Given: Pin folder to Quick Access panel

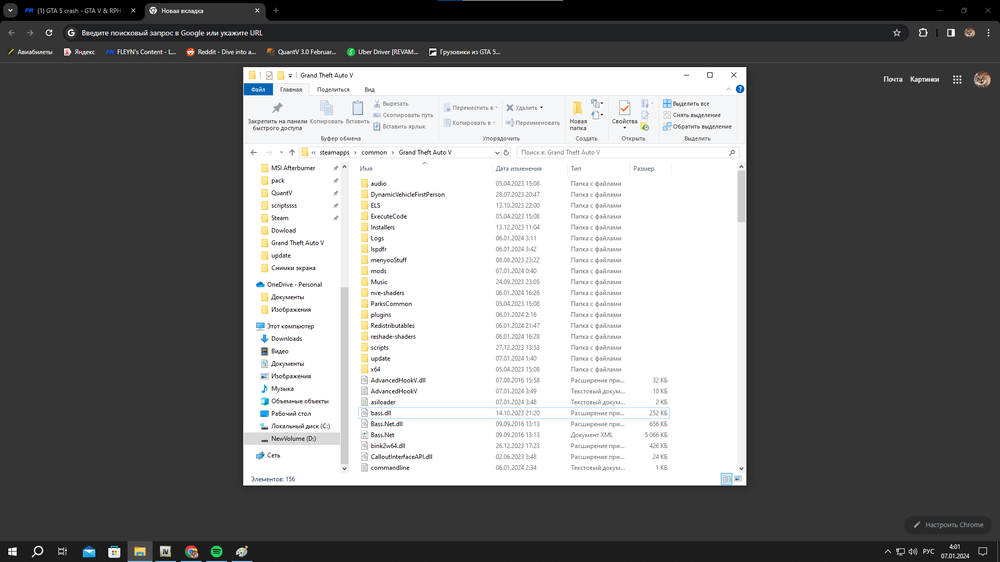Looking at the screenshot, I should click(x=277, y=116).
